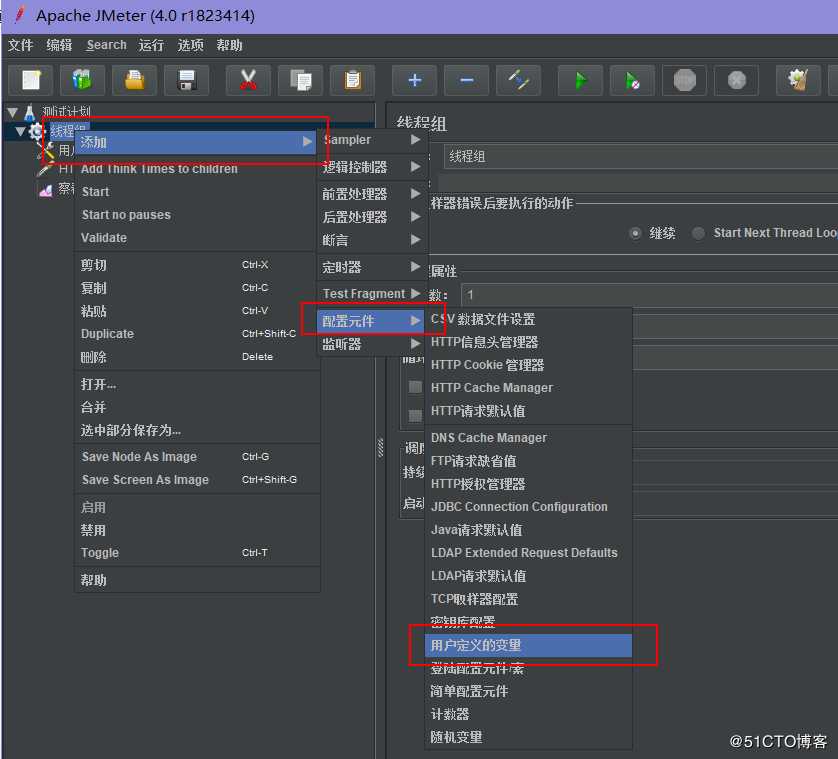
Task: Select 计数器 config element
Action: tap(529, 715)
